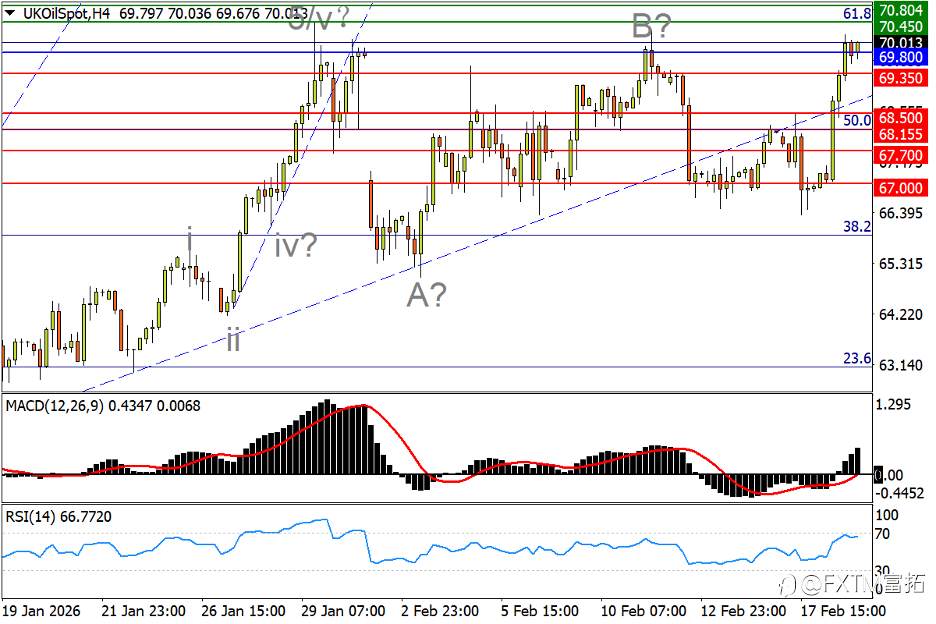Click the -0.4452 MACD scale value

point(900,493)
